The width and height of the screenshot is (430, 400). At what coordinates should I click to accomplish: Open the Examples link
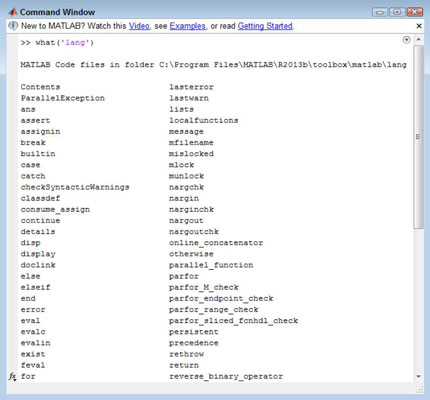tap(187, 26)
